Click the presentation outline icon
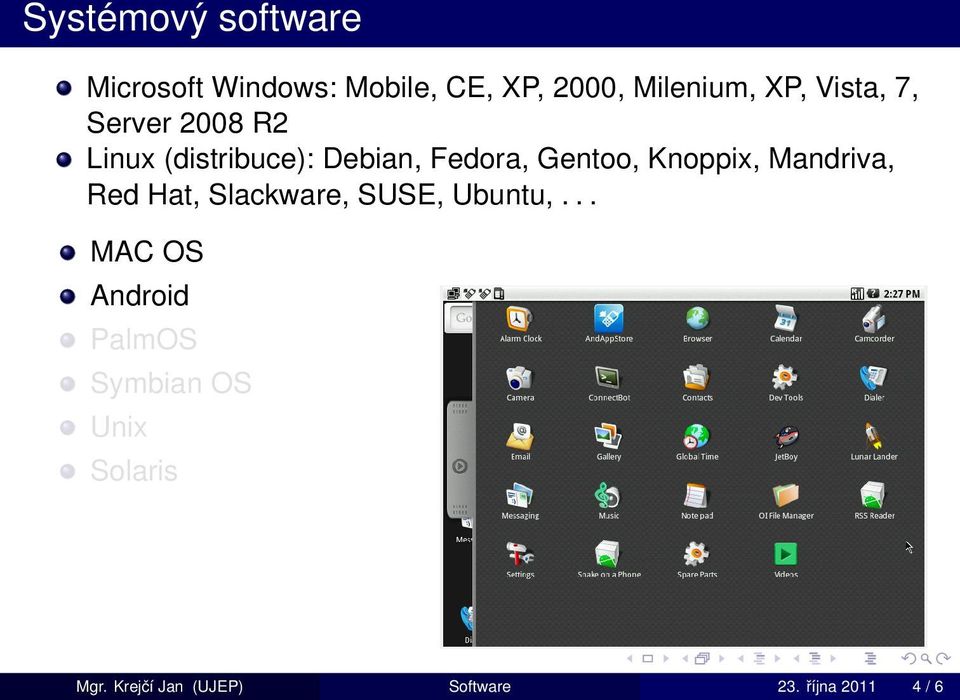The width and height of the screenshot is (960, 700). [870, 658]
